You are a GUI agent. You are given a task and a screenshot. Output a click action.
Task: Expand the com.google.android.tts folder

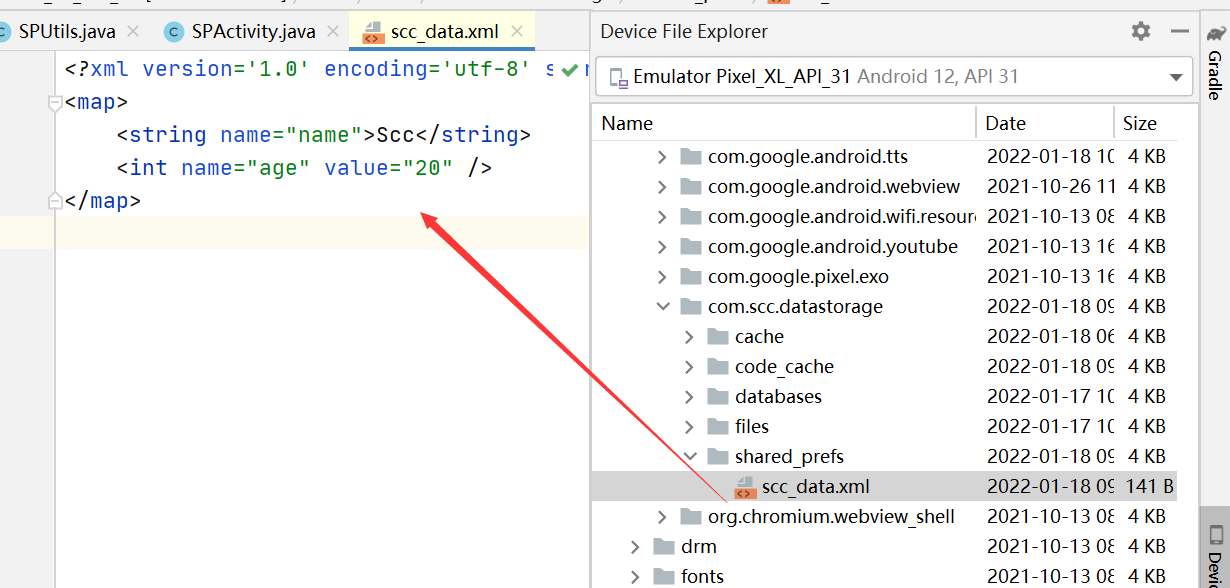pyautogui.click(x=662, y=157)
